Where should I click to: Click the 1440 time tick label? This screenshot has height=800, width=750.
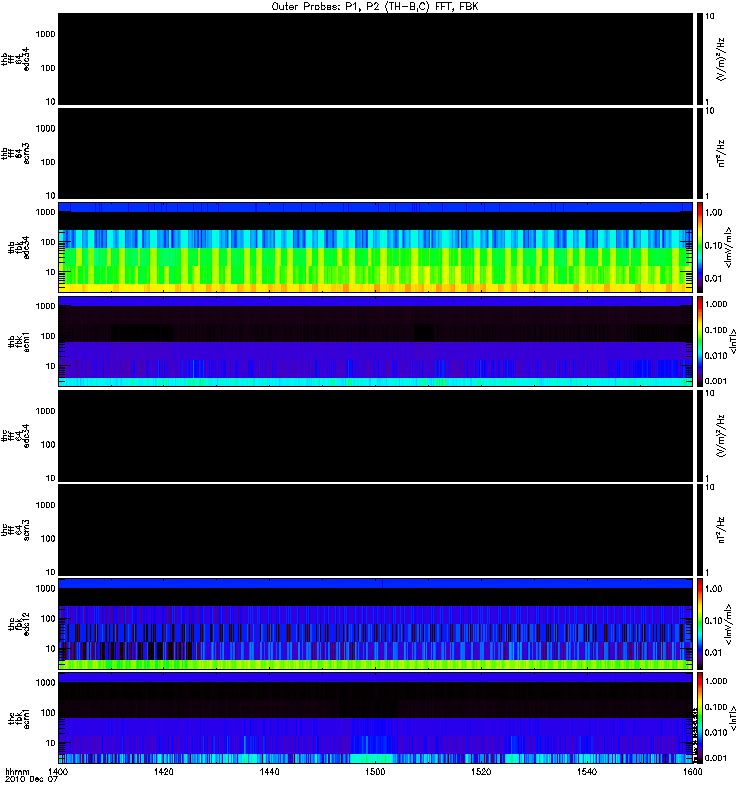269,772
